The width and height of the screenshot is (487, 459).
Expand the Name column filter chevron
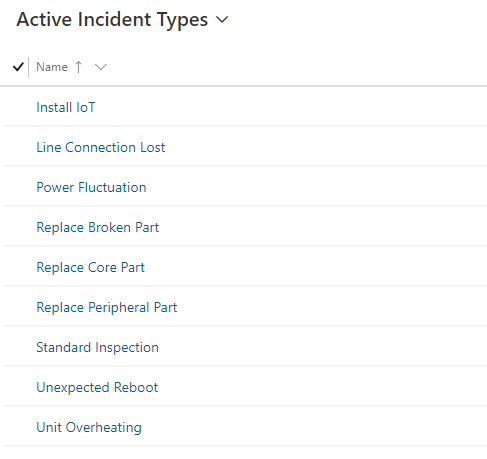(100, 67)
